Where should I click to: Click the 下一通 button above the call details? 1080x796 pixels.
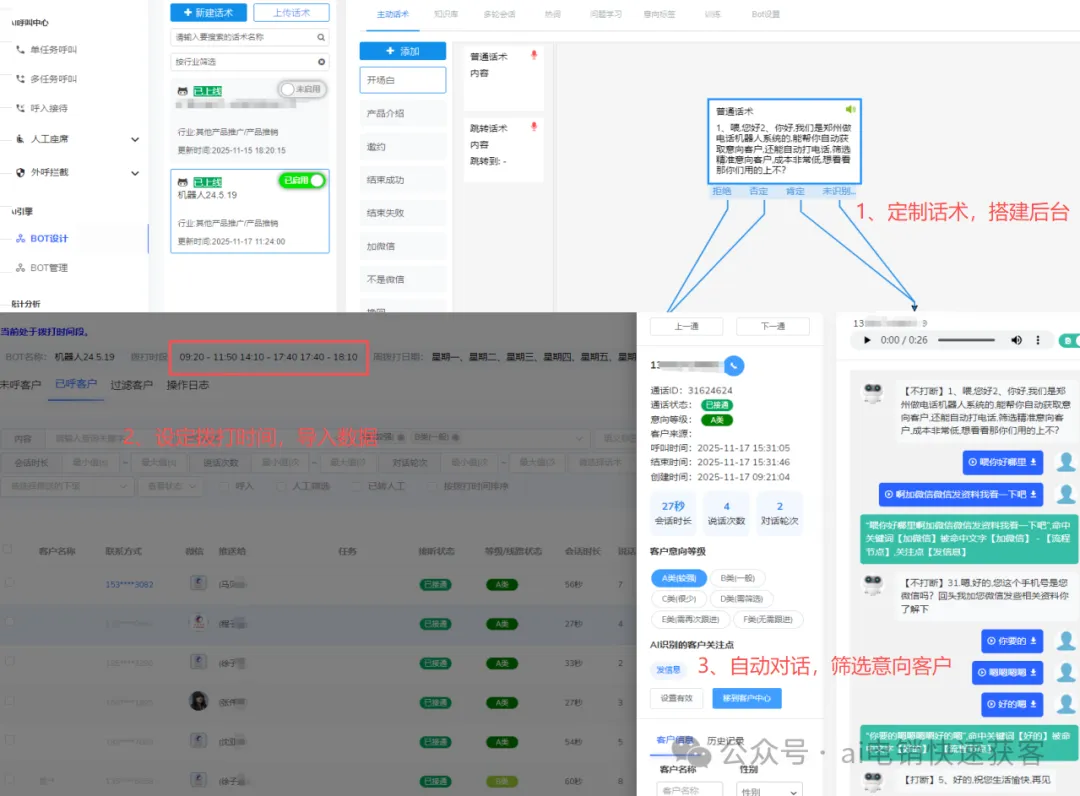(x=772, y=326)
